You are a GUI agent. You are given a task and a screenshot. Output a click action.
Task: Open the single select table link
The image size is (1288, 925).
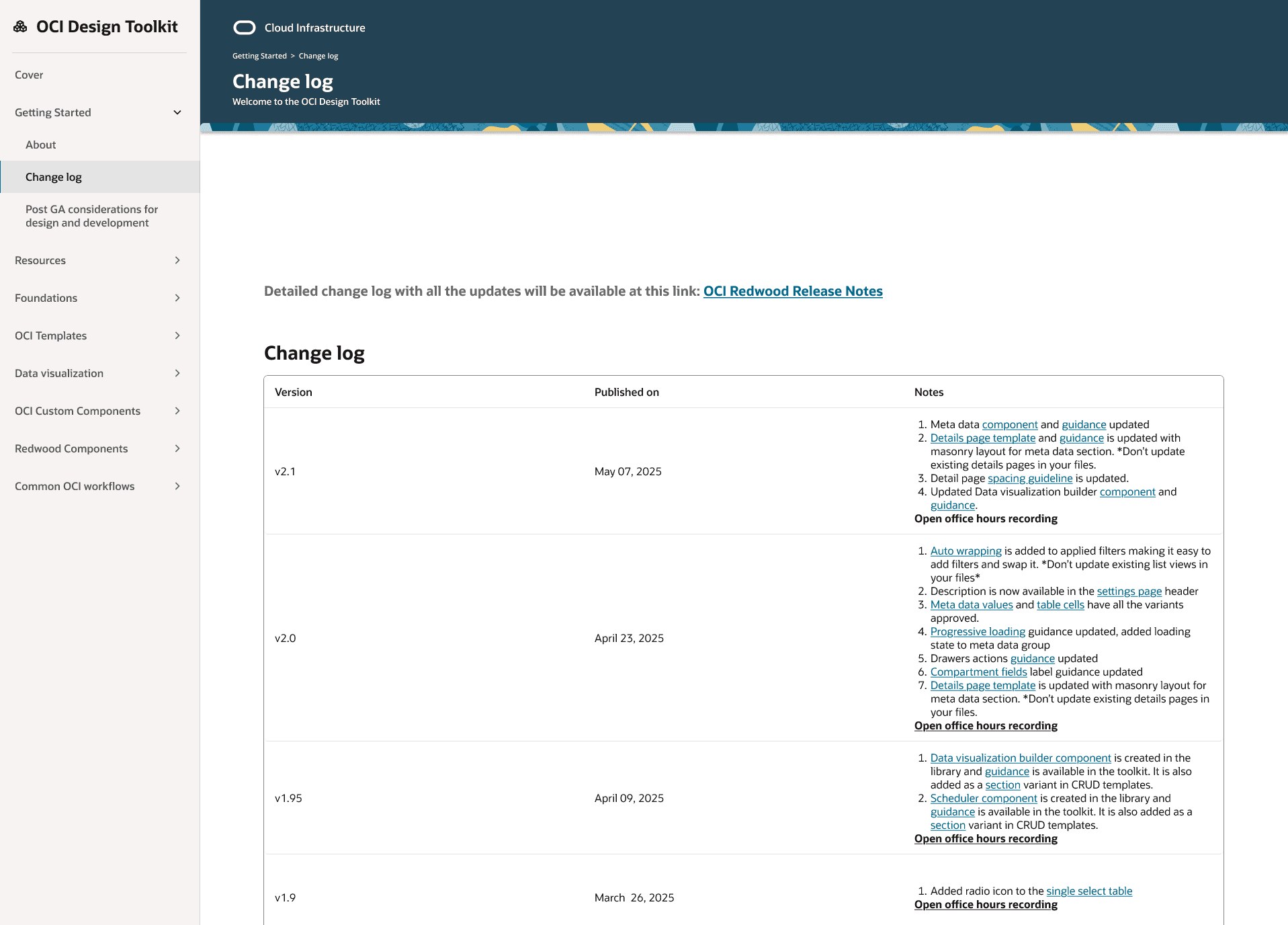tap(1089, 891)
